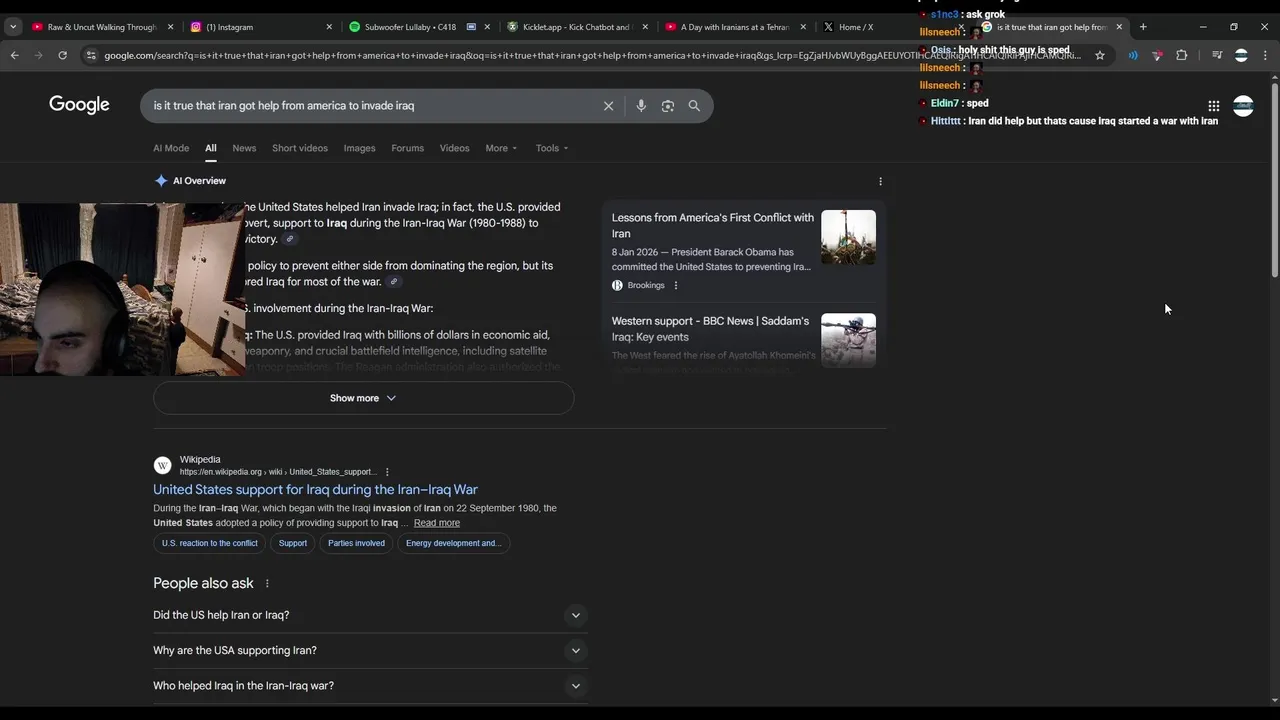Go back to the previous page
This screenshot has height=720, width=1280.
point(14,55)
